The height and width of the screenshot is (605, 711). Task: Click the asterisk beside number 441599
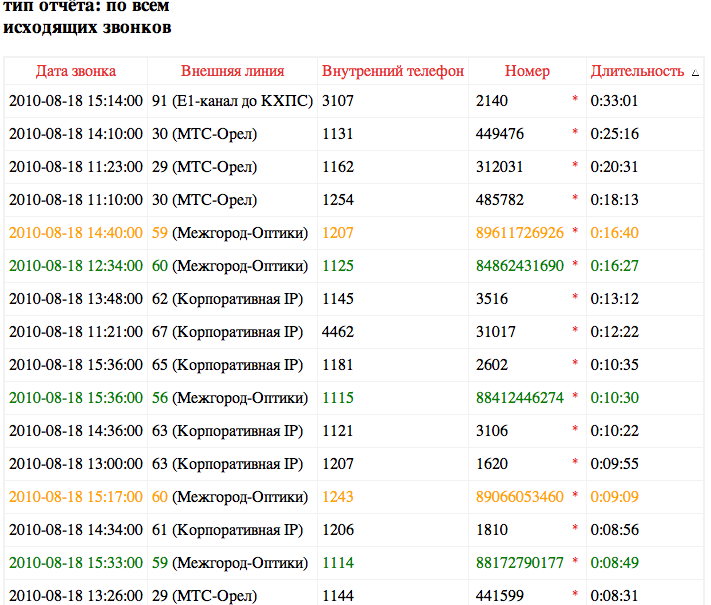[574, 596]
